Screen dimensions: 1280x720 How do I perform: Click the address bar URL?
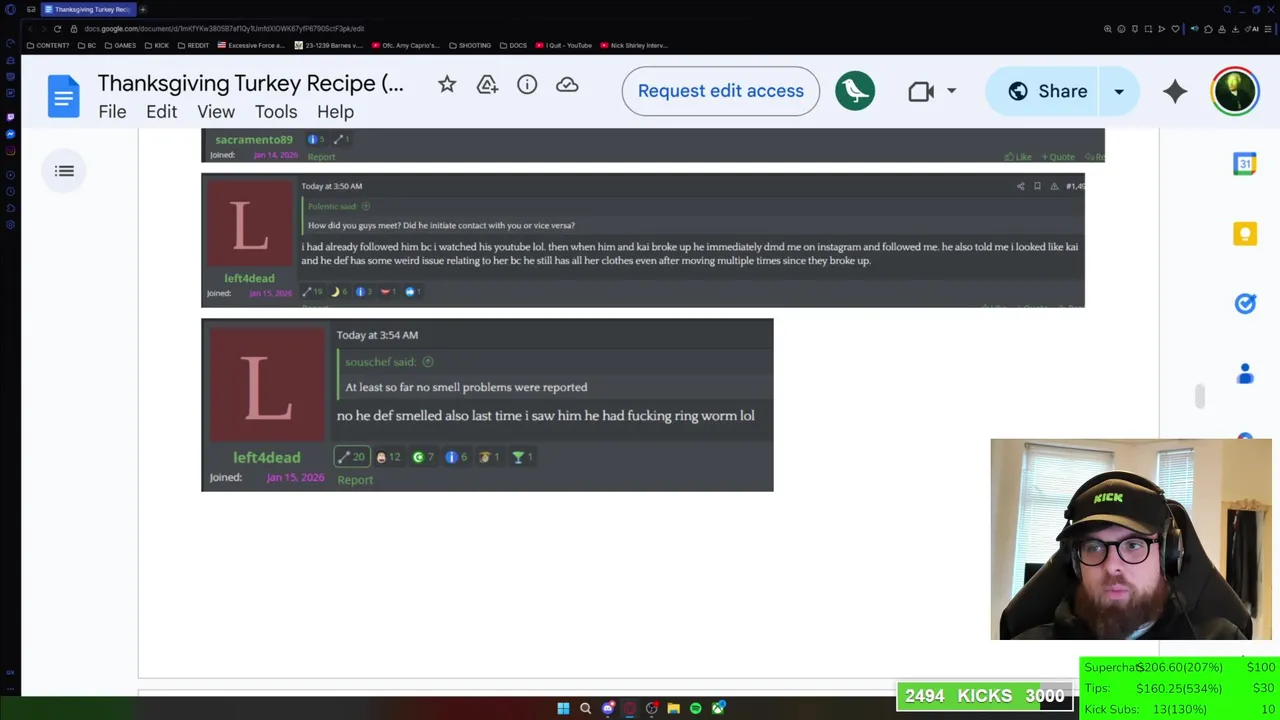(x=224, y=29)
